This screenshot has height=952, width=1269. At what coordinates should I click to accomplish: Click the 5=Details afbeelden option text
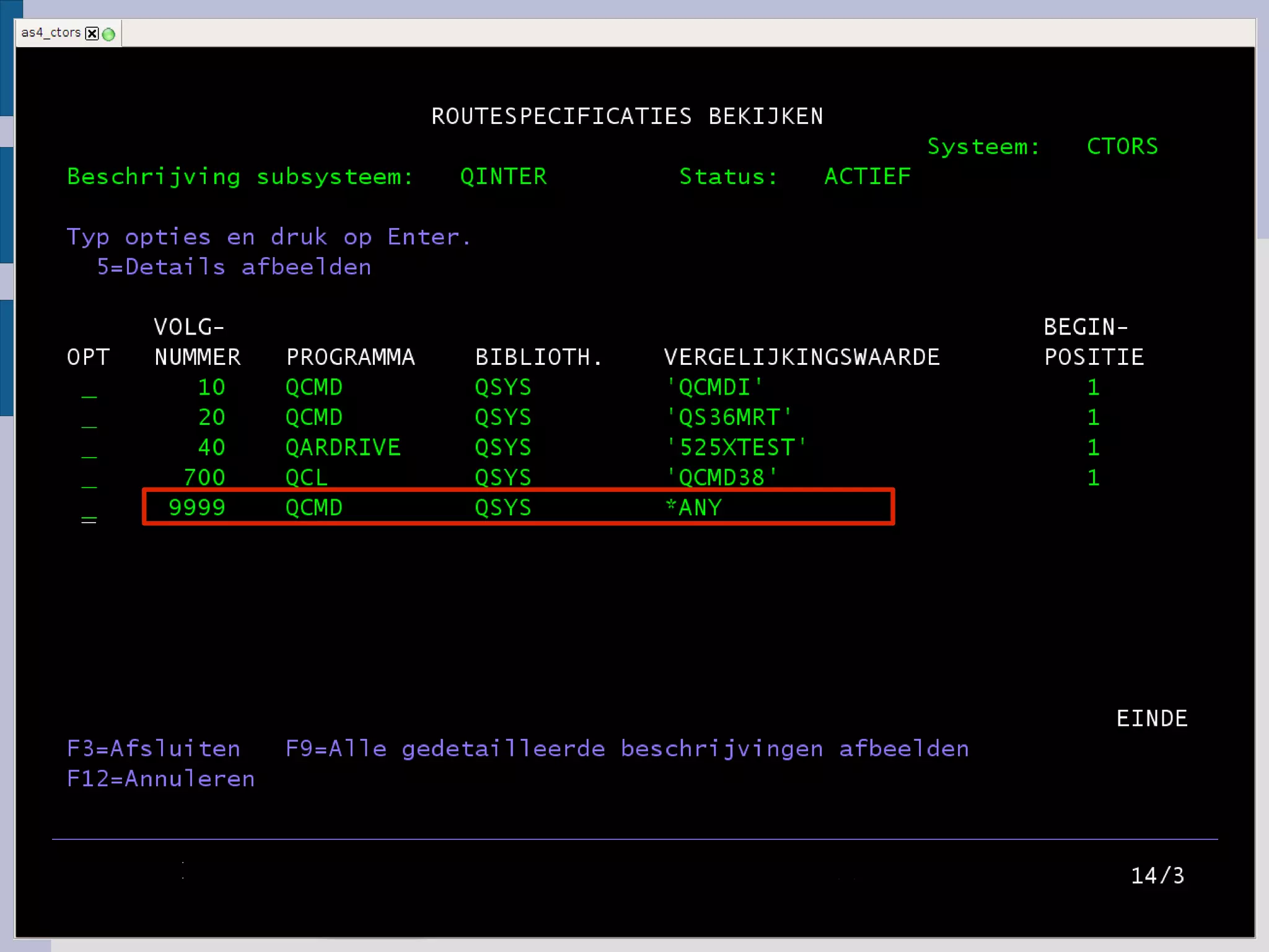pos(234,267)
